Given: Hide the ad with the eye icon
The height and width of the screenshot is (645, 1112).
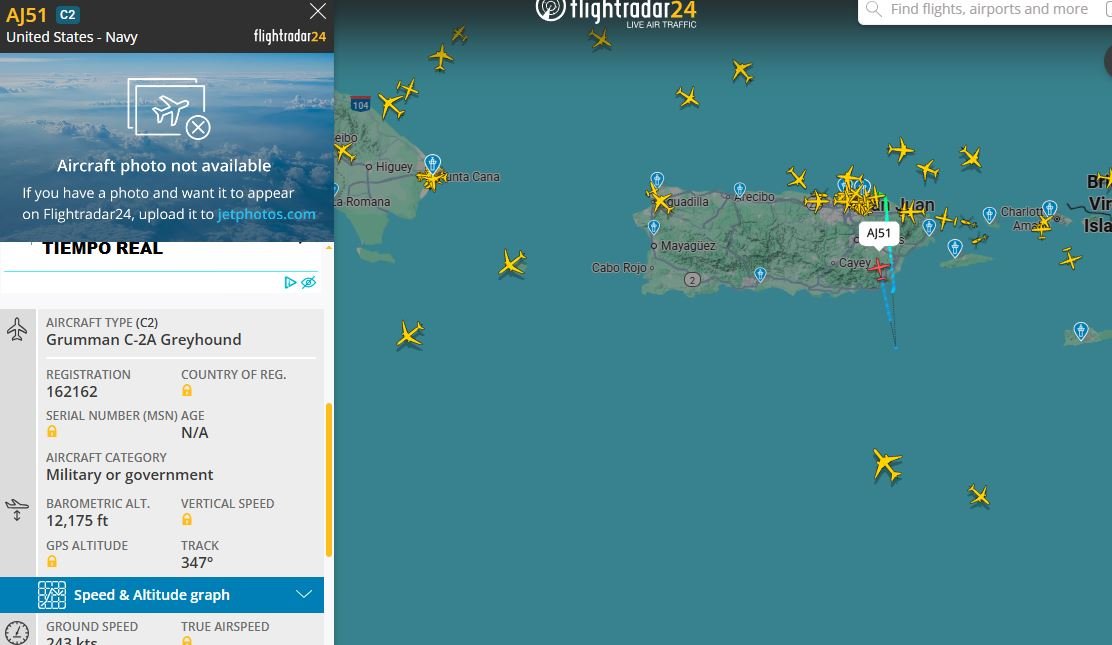Looking at the screenshot, I should pos(308,282).
